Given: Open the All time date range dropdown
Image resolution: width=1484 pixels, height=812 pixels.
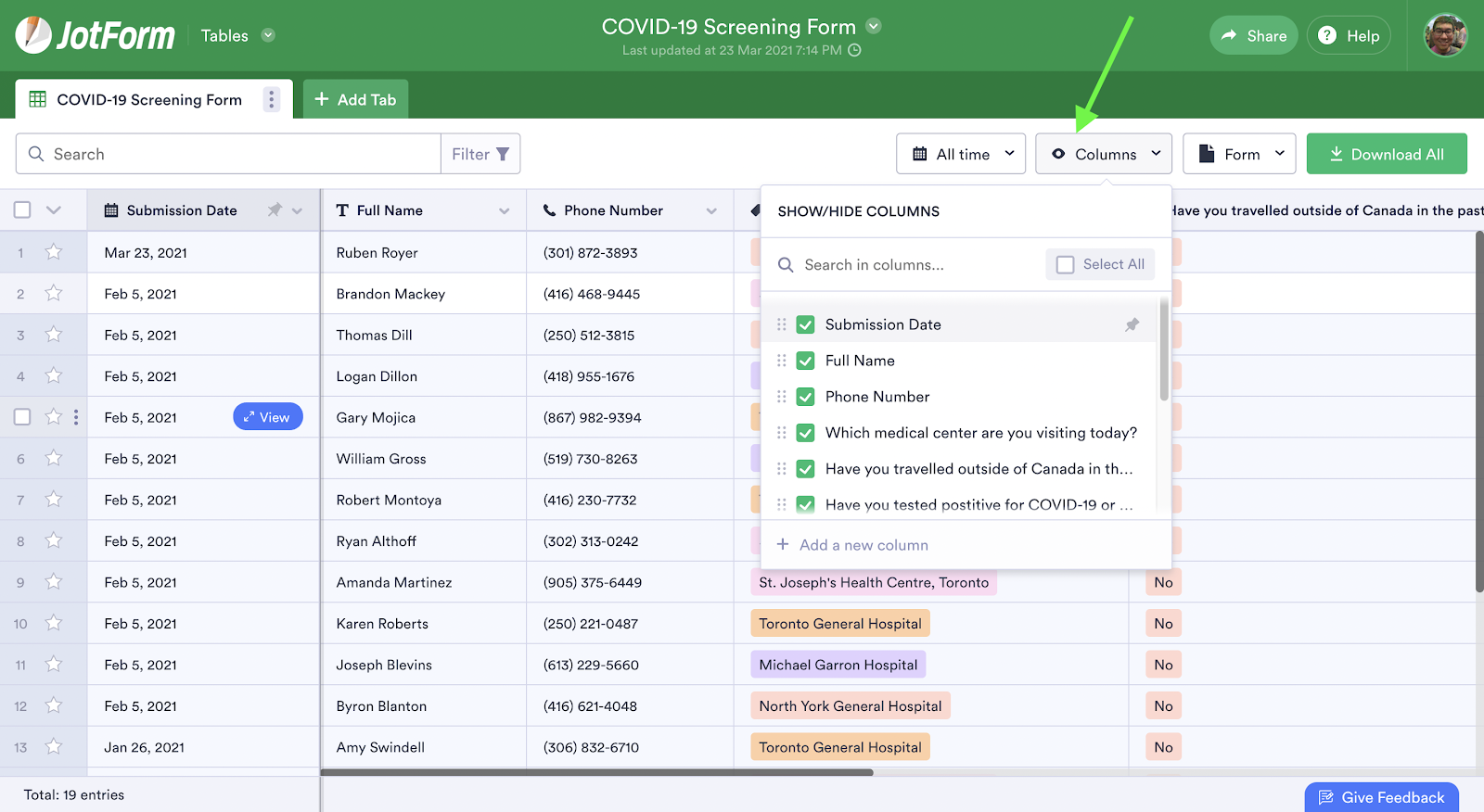Looking at the screenshot, I should [961, 154].
